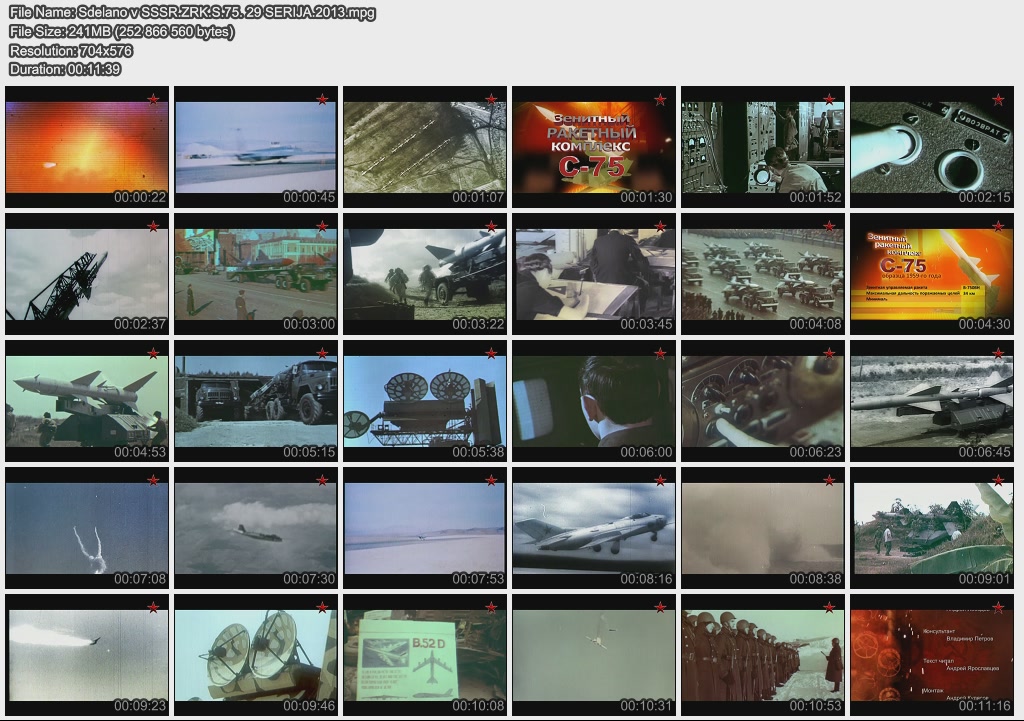The image size is (1024, 721).
Task: Click the 00:03:22 timestamp label
Action: click(477, 325)
